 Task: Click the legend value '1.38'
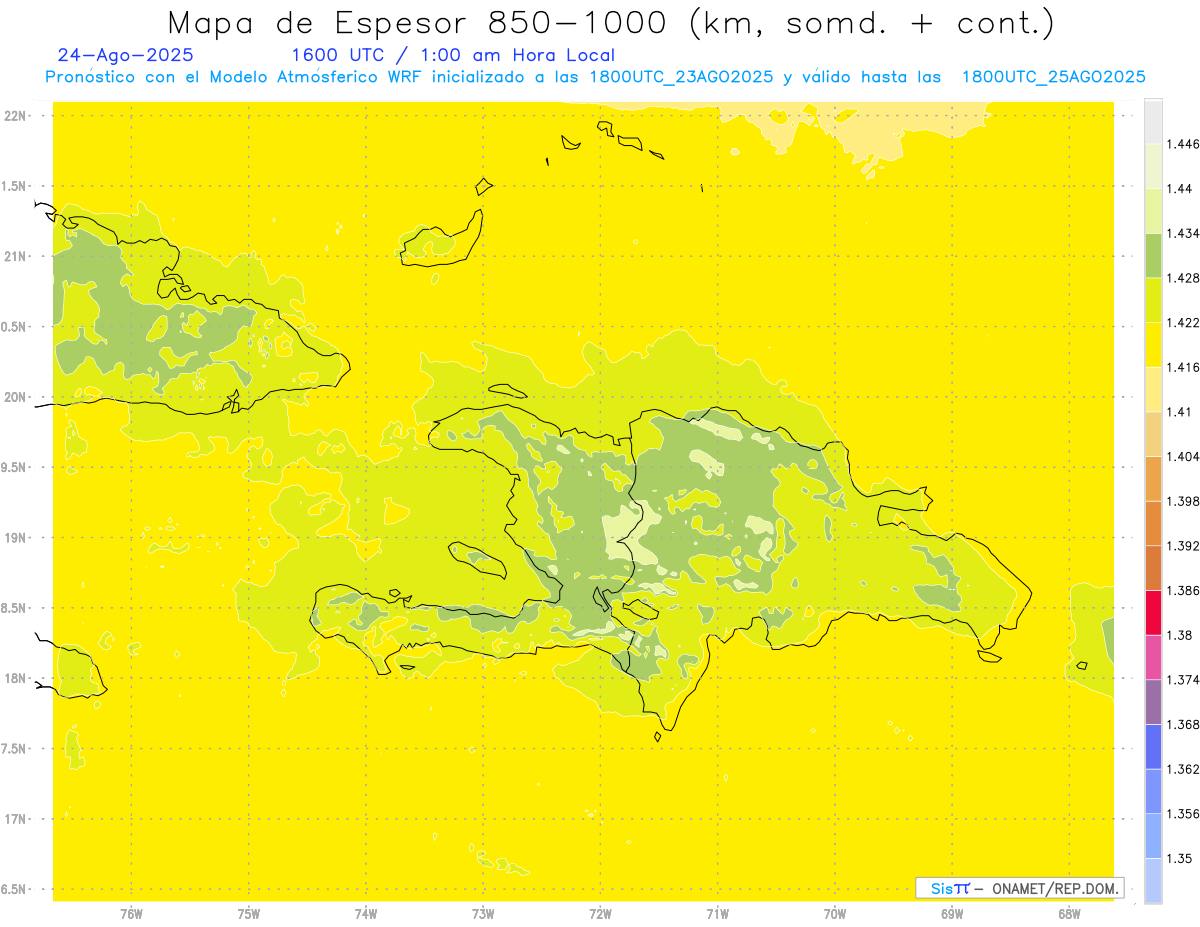[1180, 635]
